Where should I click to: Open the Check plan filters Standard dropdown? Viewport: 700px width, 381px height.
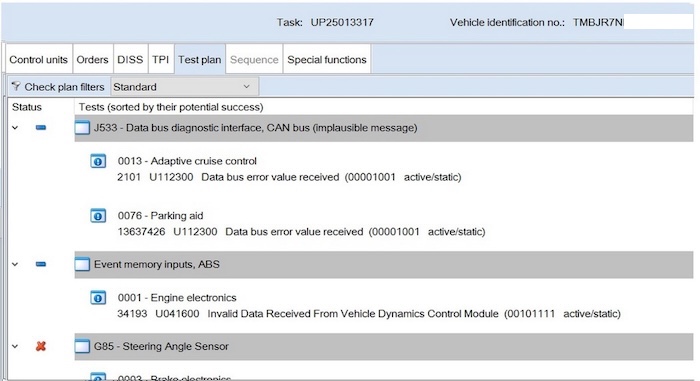[x=184, y=87]
